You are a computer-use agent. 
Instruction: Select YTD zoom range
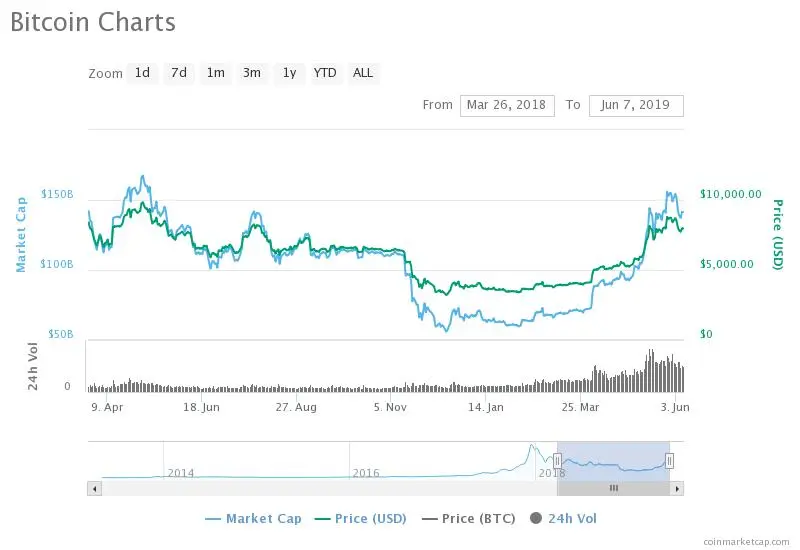[x=325, y=73]
